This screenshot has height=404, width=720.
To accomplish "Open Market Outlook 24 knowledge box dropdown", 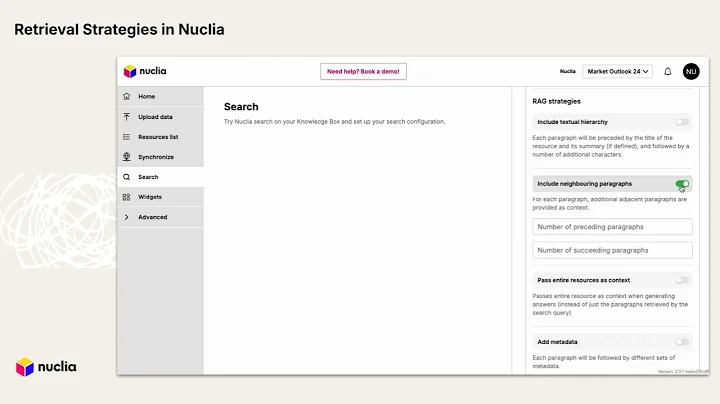I will pyautogui.click(x=618, y=72).
